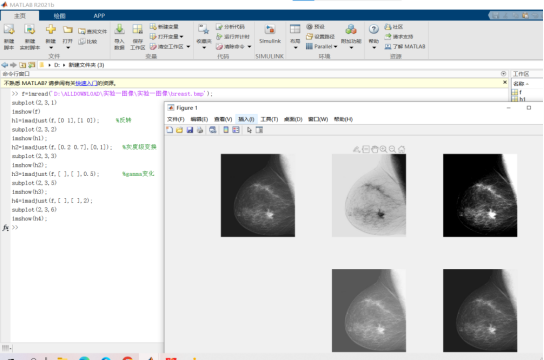Image resolution: width=544 pixels, height=360 pixels.
Task: Click the Open folder icon in ribbon
Action: coord(68,30)
